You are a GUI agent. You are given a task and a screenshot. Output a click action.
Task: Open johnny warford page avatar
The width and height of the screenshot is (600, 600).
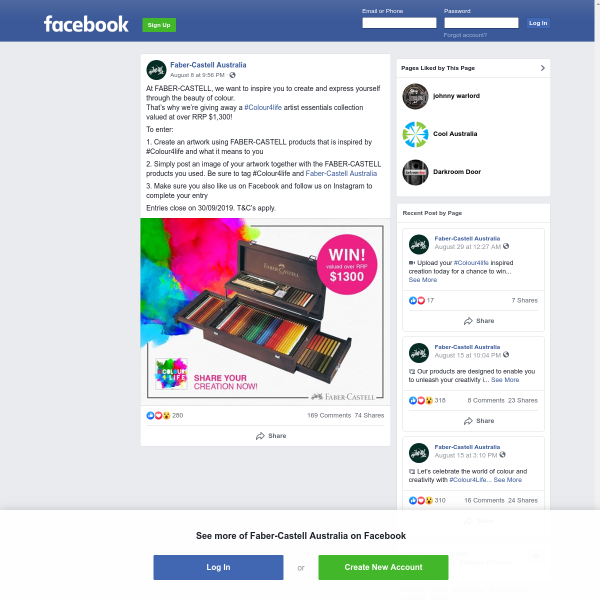tap(415, 96)
